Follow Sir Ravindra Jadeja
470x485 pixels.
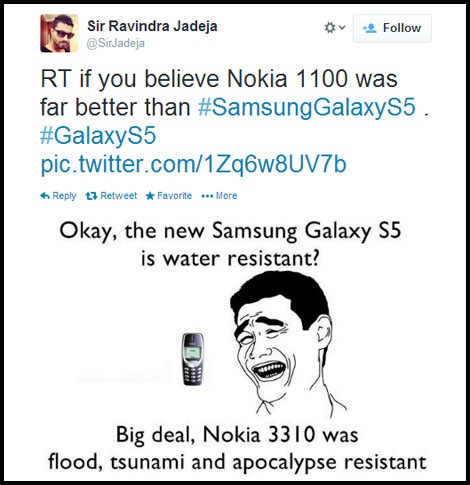[x=392, y=28]
